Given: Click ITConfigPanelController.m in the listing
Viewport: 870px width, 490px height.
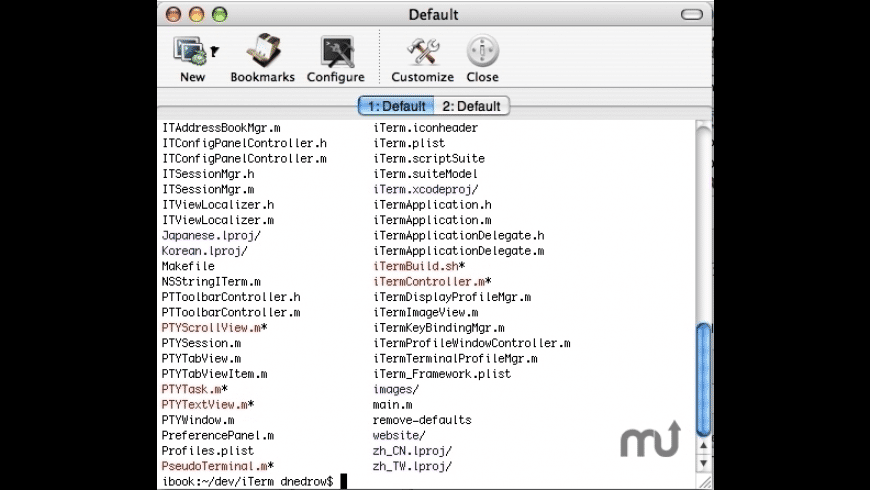Looking at the screenshot, I should click(244, 159).
